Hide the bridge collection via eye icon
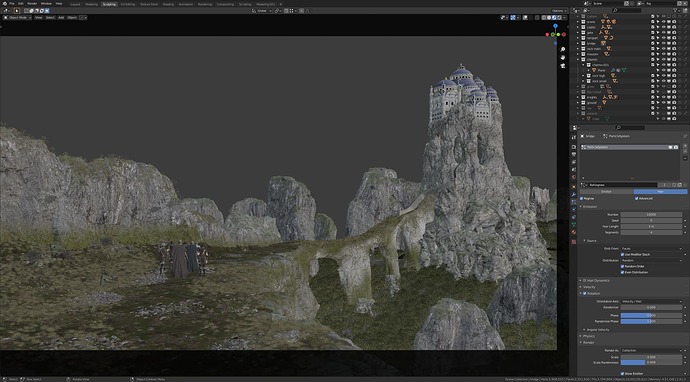Image resolution: width=690 pixels, height=382 pixels. (664, 43)
